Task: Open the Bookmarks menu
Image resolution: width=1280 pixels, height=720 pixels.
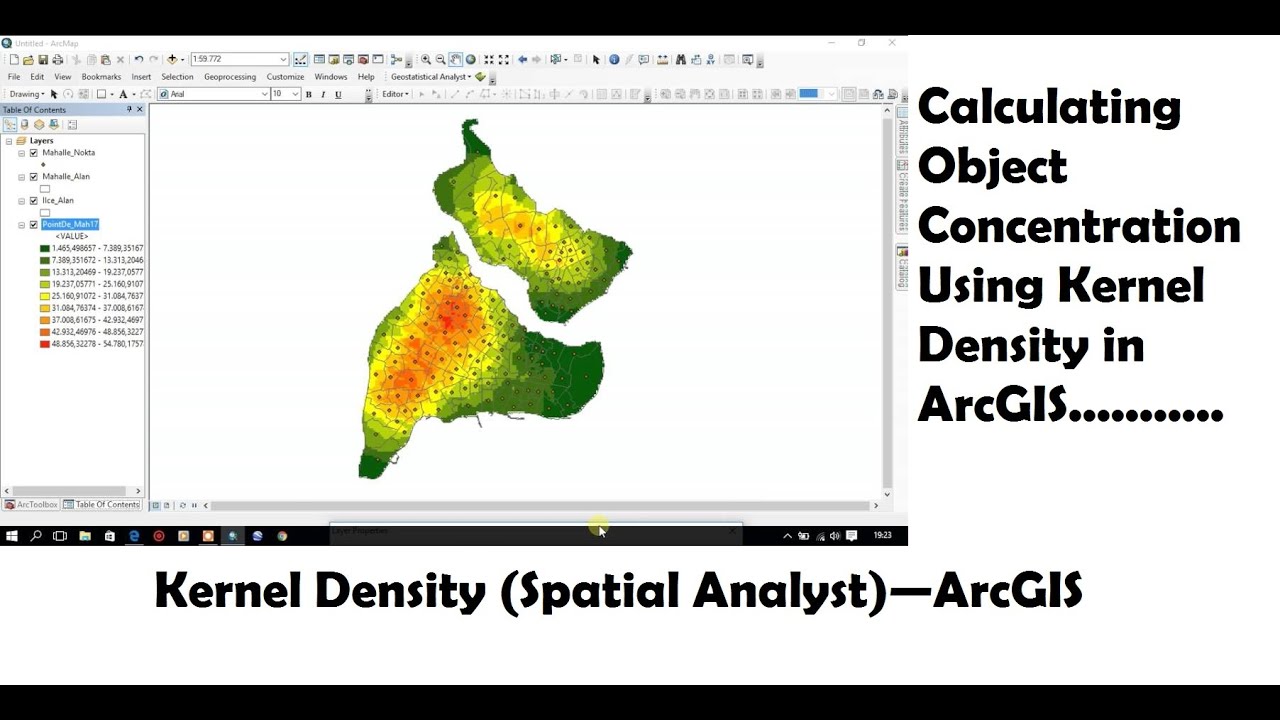Action: click(x=101, y=77)
